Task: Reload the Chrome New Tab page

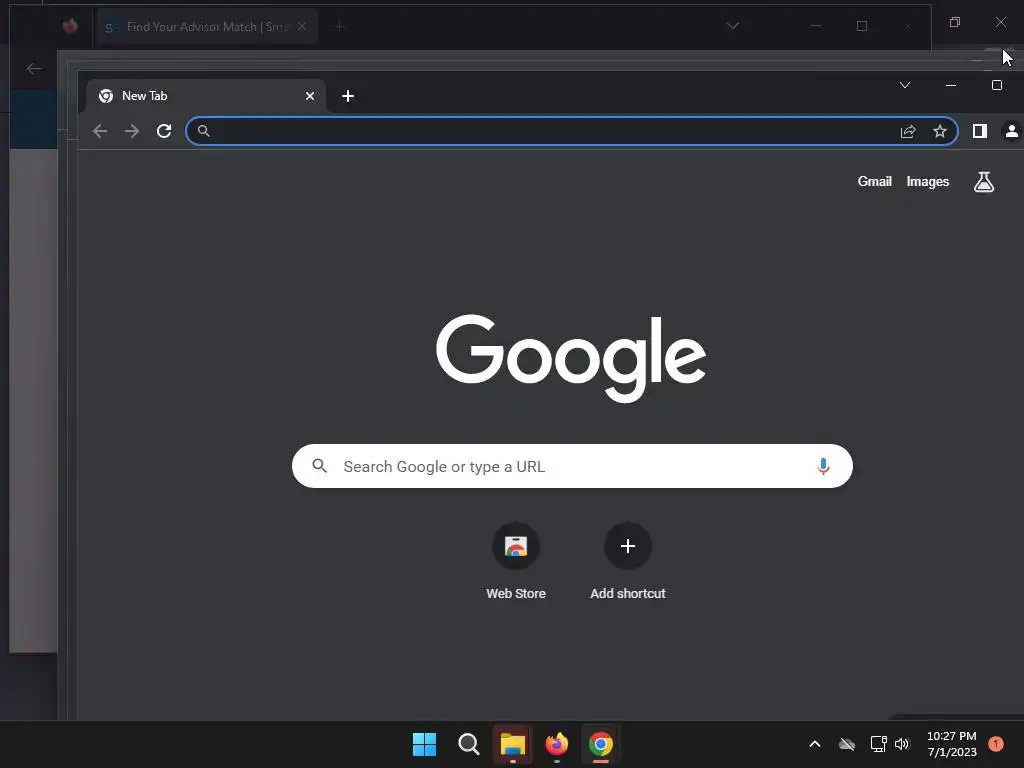Action: coord(164,131)
